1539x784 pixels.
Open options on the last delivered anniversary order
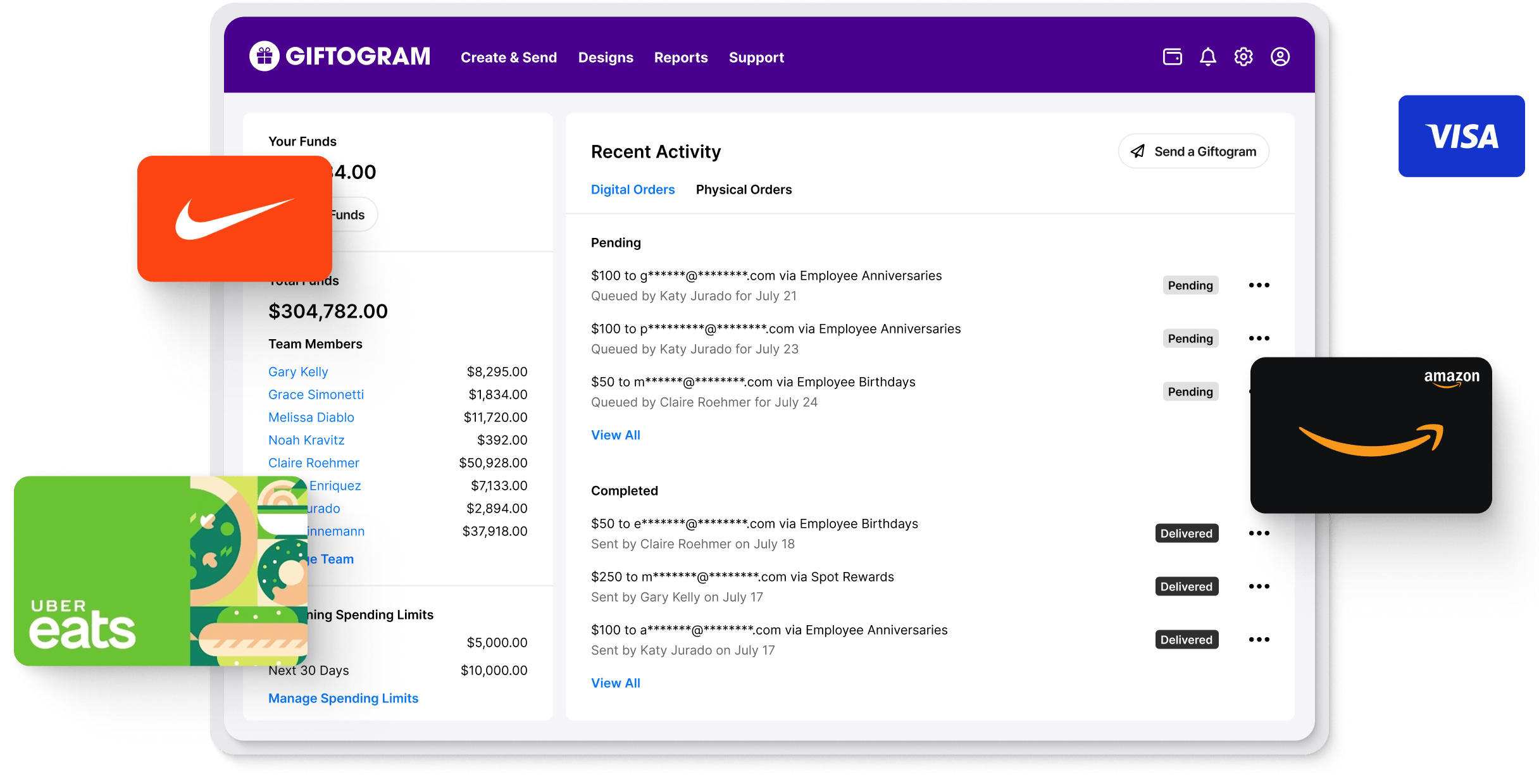pos(1259,639)
